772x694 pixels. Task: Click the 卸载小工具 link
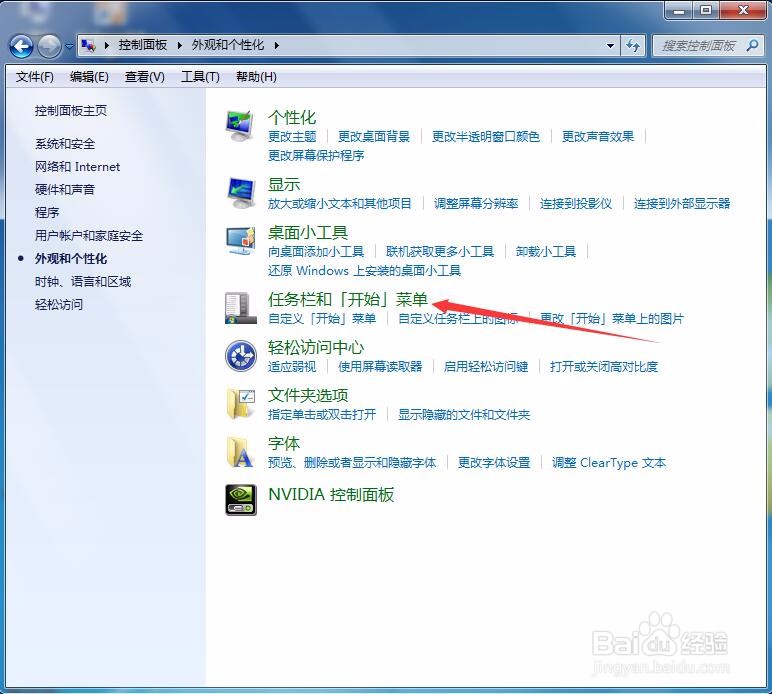click(546, 252)
